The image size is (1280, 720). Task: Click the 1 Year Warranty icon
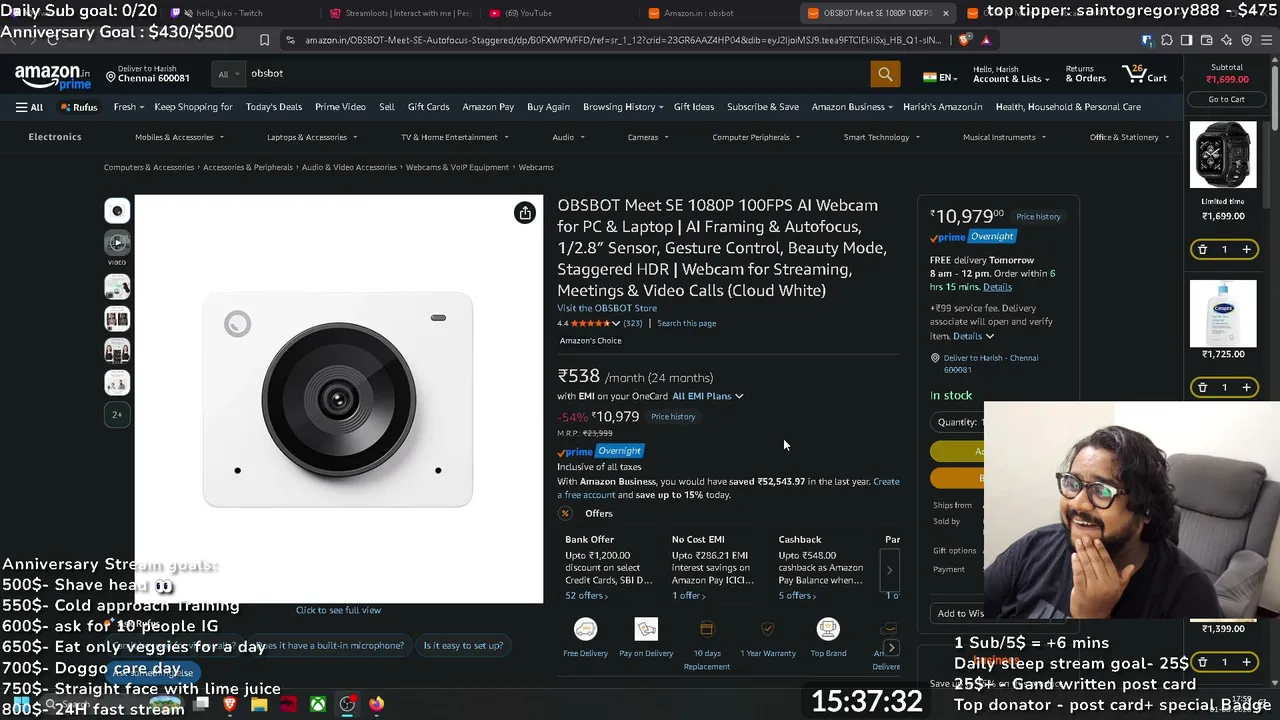click(x=768, y=629)
